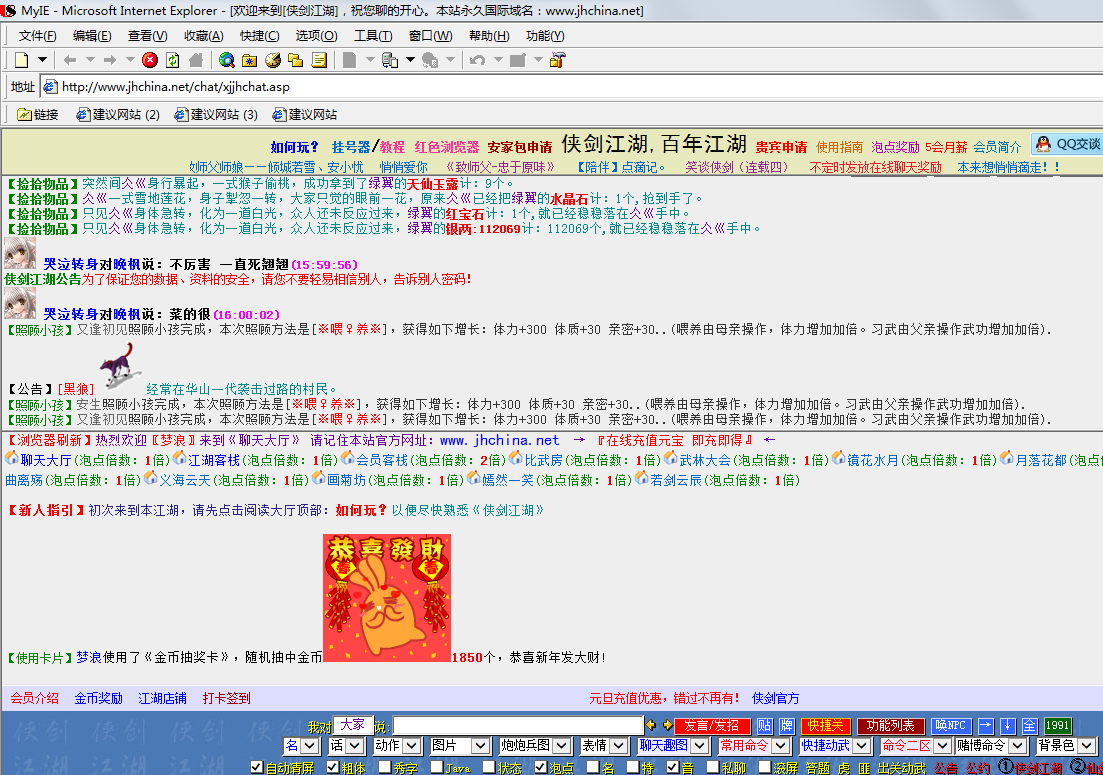1103x775 pixels.
Task: Click the red 发言/发招 button
Action: tap(712, 726)
